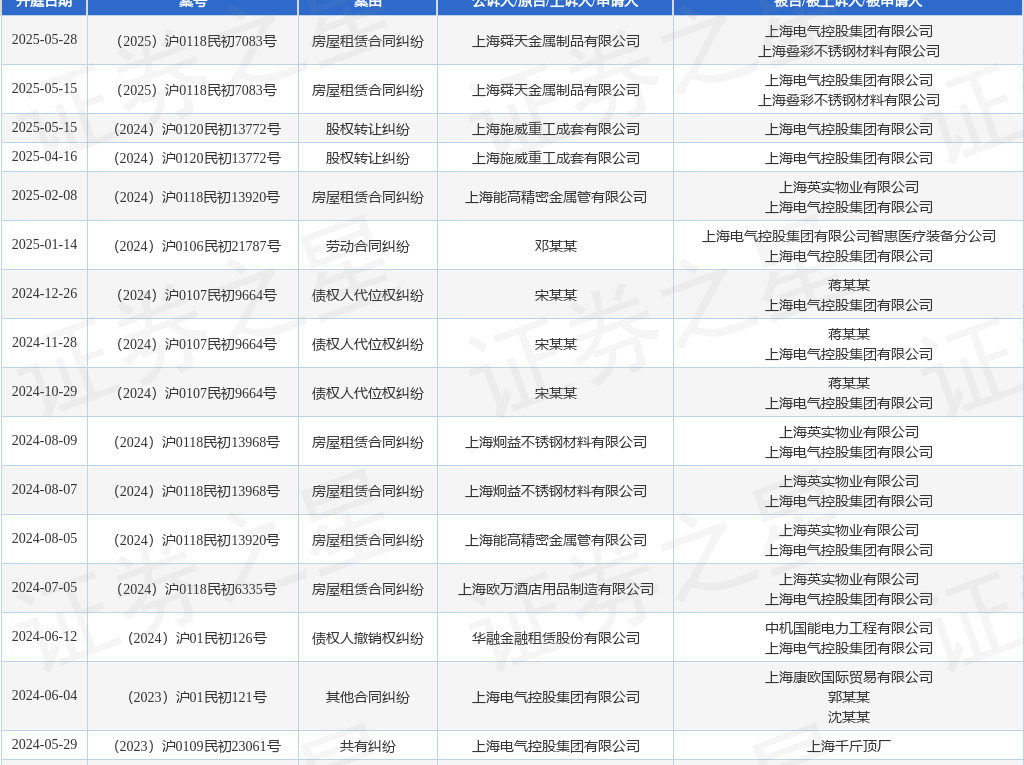
Task: Select 上海能高精密金属管有限公司 in the 2025-02-08 row
Action: [556, 197]
